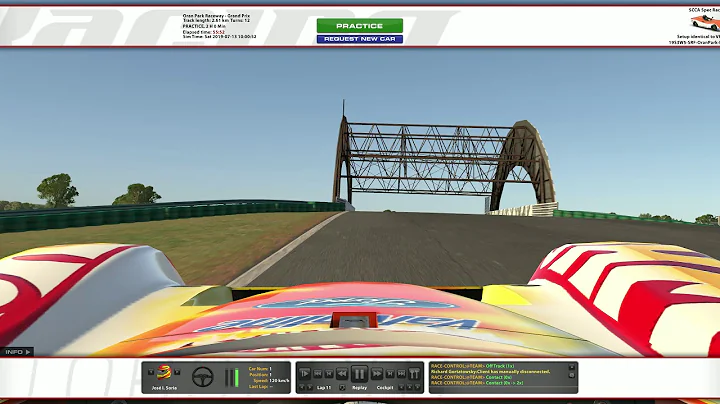Screen dimensions: 720x404
Task: Click lower icon in chat panel
Action: click(572, 375)
